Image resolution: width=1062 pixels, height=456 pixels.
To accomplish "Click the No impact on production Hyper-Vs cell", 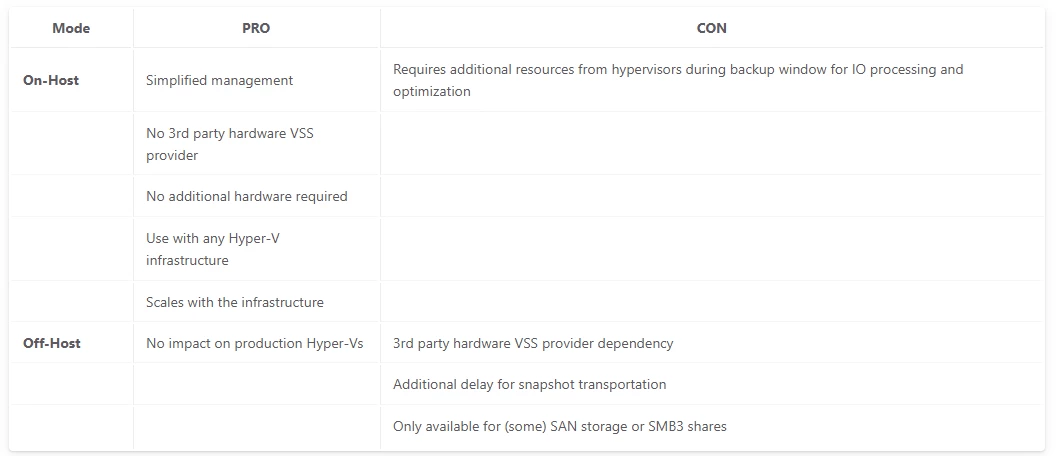I will 255,343.
